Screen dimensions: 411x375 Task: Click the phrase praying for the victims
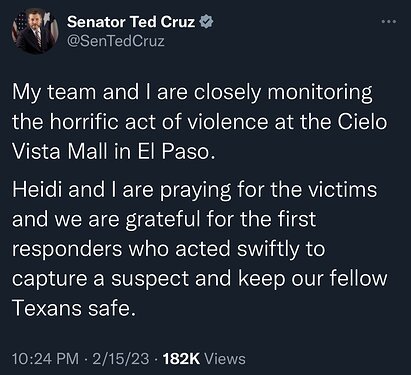pos(269,190)
